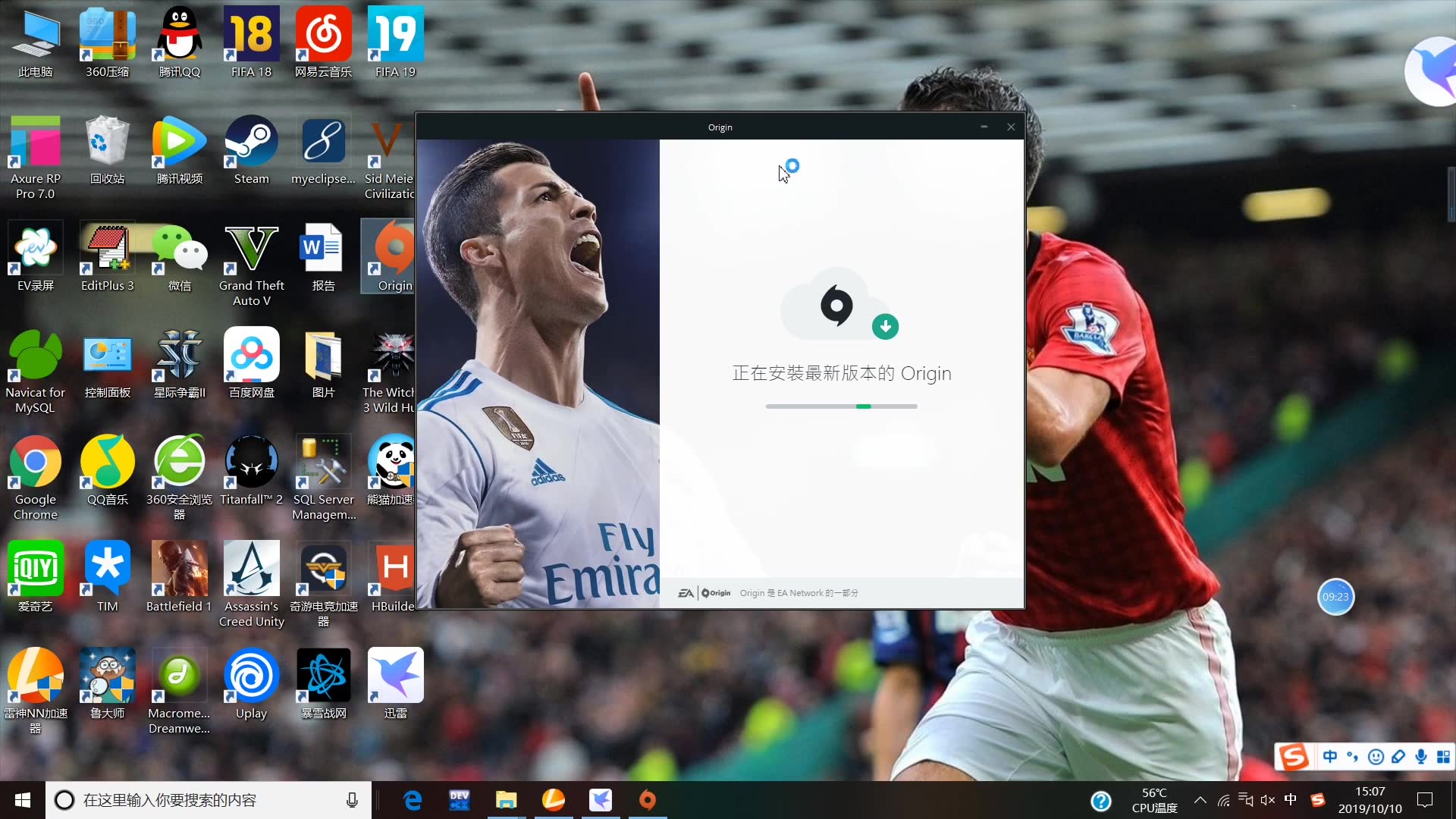Launch 星际争霸II desktop shortcut
Screen dimensions: 1456x819
180,363
